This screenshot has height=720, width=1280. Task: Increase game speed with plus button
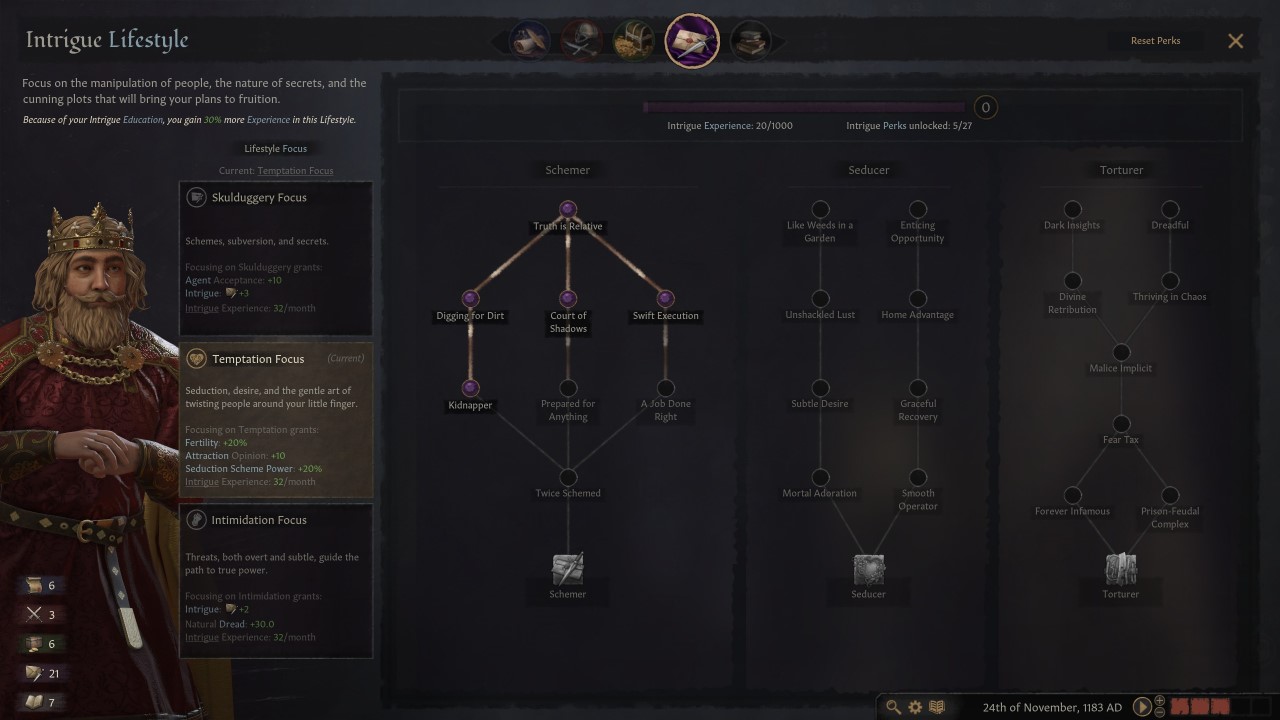point(1160,700)
